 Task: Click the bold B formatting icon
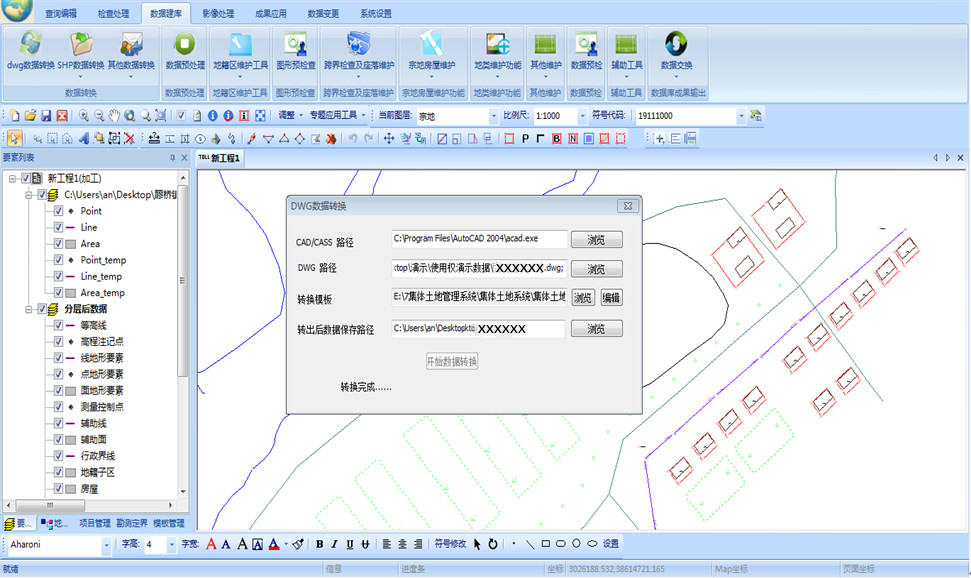(x=319, y=545)
